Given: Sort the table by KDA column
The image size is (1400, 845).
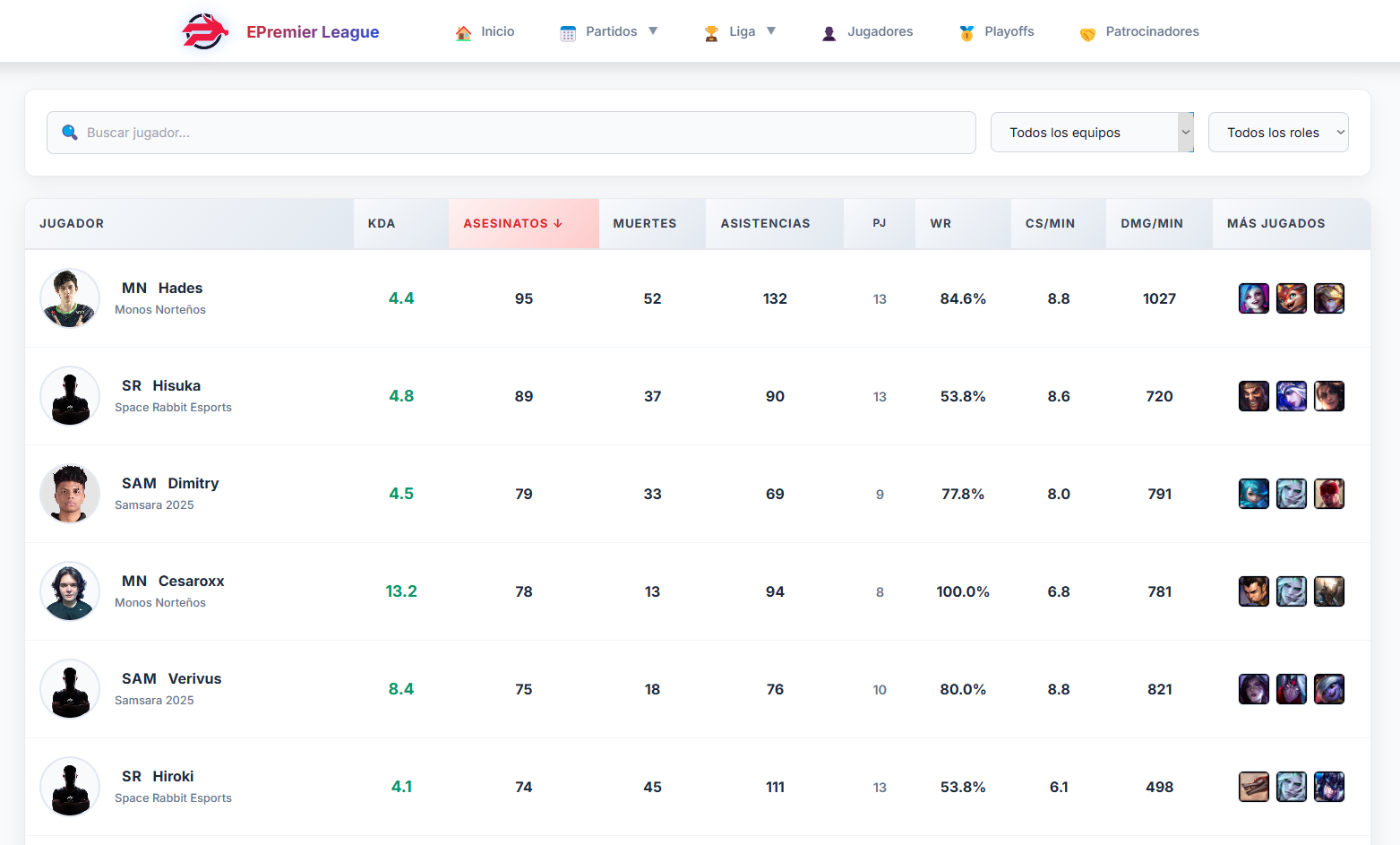Looking at the screenshot, I should (x=382, y=223).
